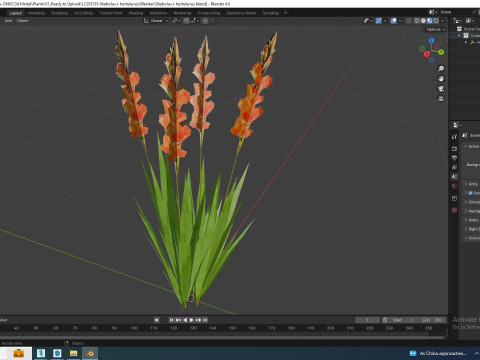This screenshot has height=360, width=480.
Task: Jump to the timeline end frame
Action: click(x=205, y=320)
